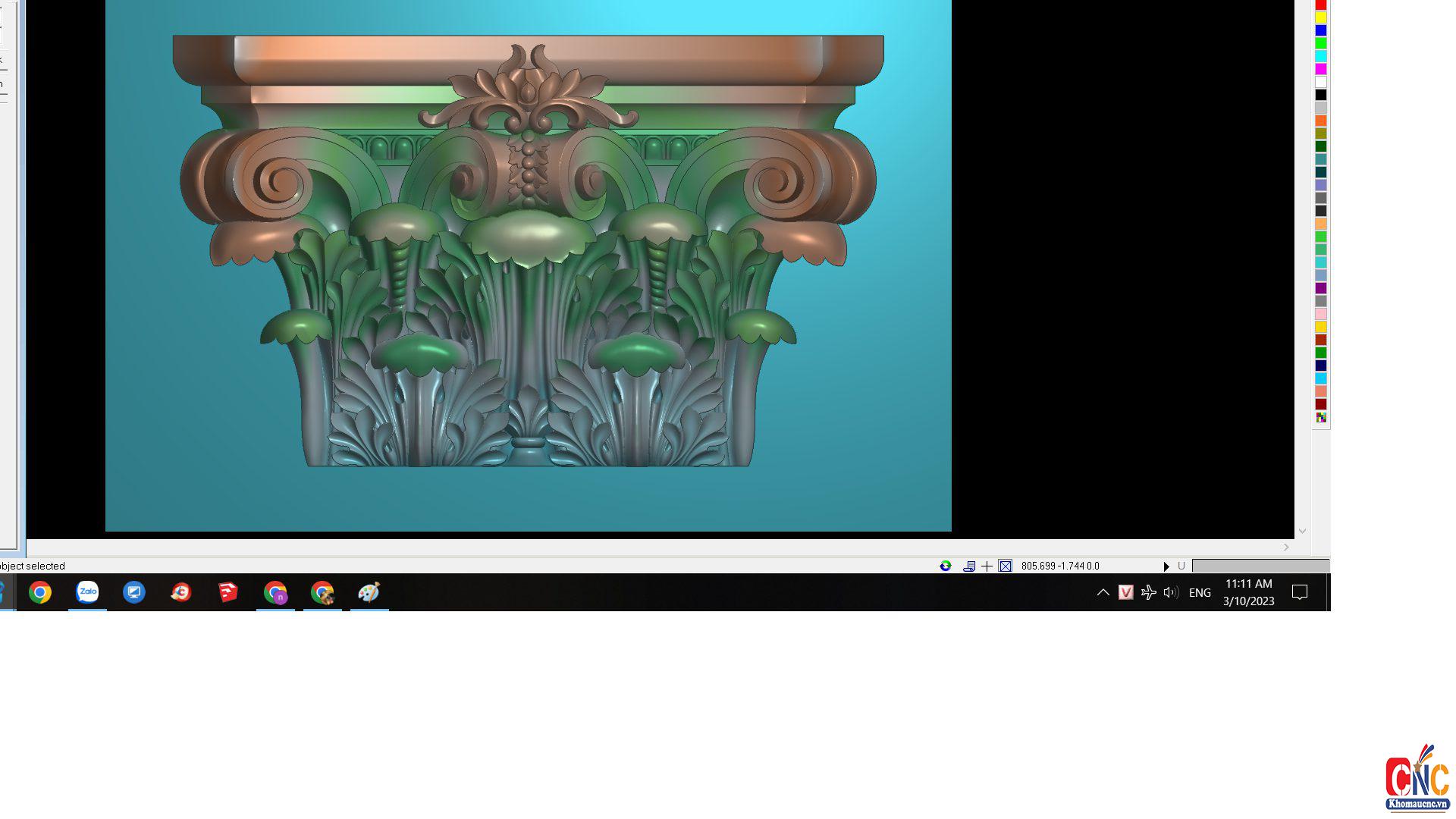1456x819 pixels.
Task: Click the speaker volume tray icon
Action: pyautogui.click(x=1171, y=592)
